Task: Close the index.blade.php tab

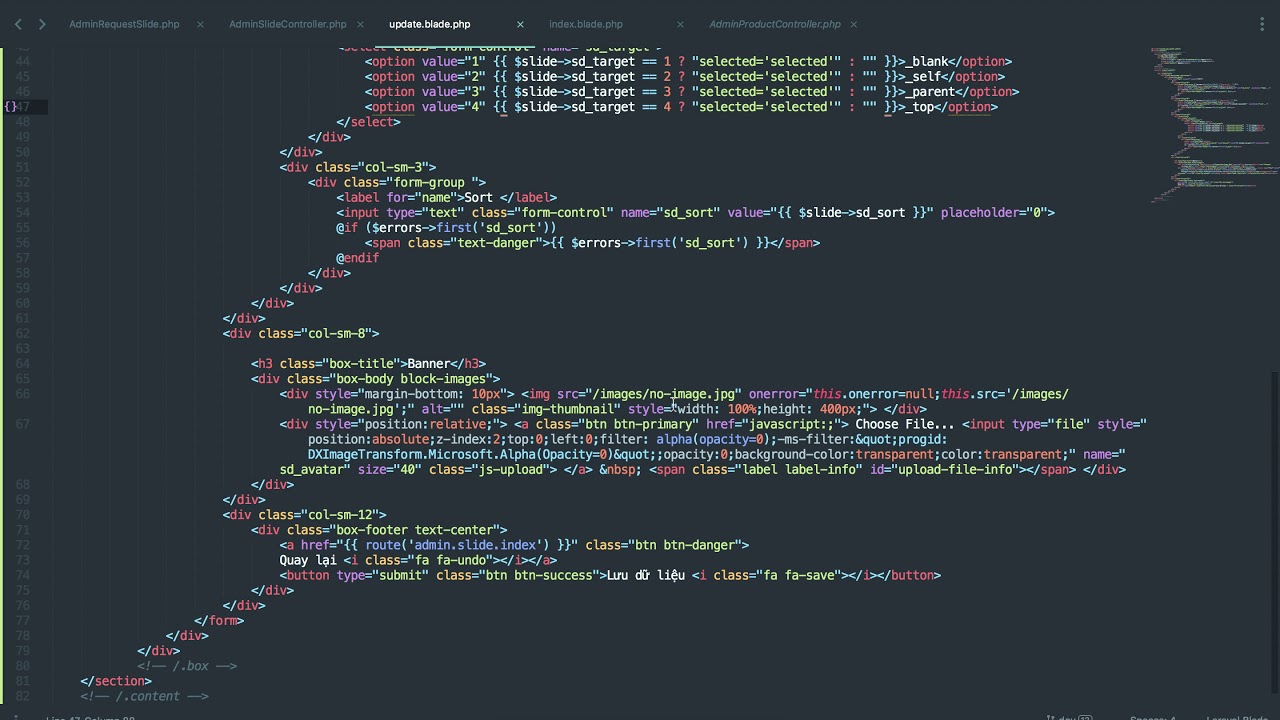Action: [680, 24]
